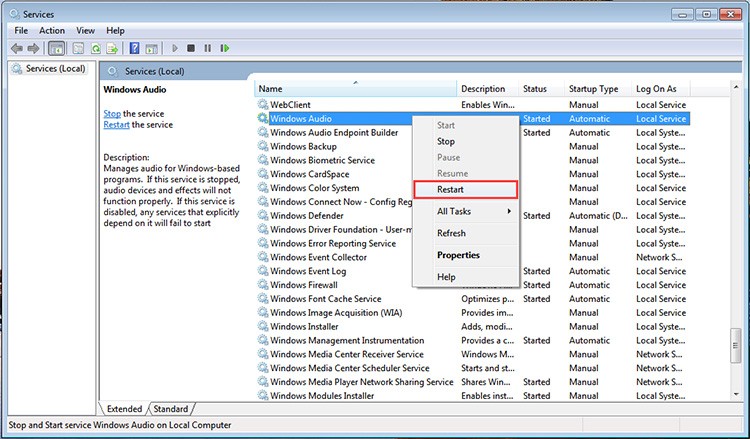Select Services (Local) tree node icon
750x439 pixels.
tap(17, 69)
